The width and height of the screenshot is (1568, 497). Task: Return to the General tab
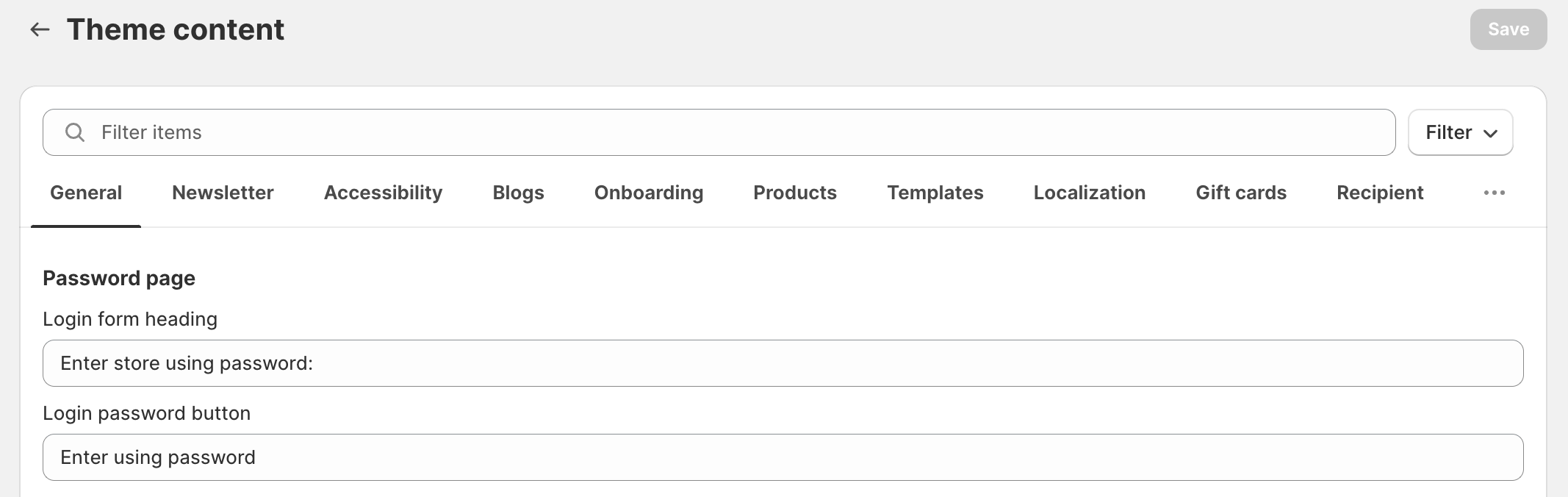(x=85, y=193)
